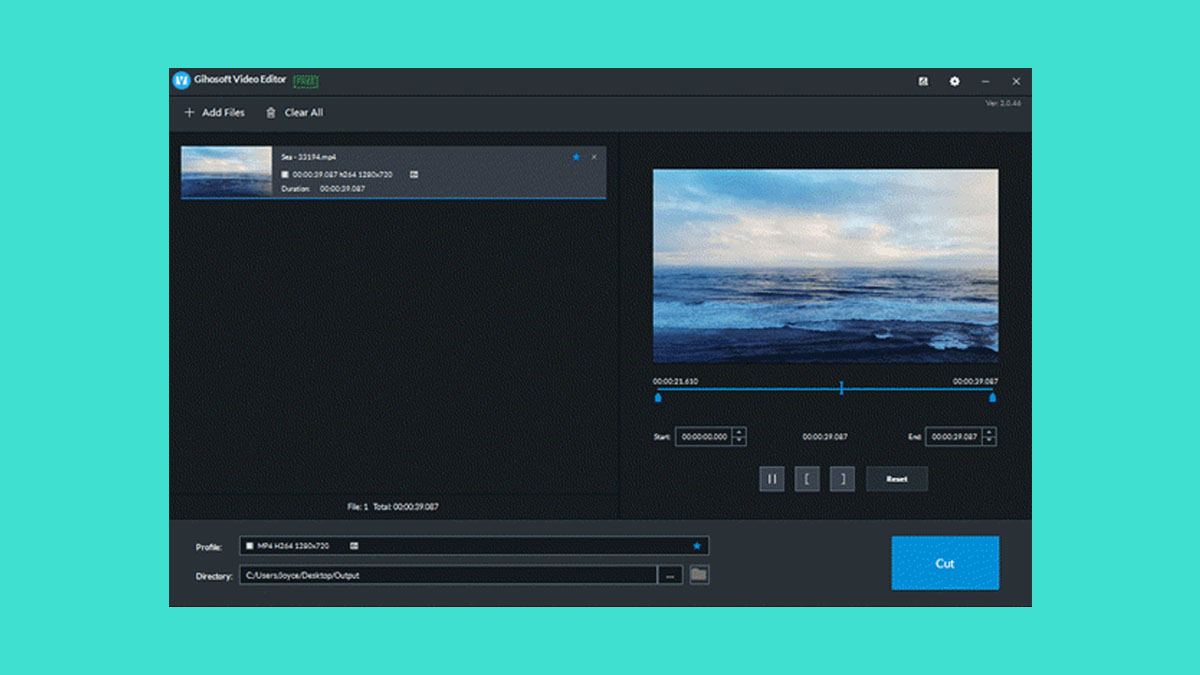Viewport: 1200px width, 675px height.
Task: Increase the Start time with the up stepper
Action: click(738, 432)
